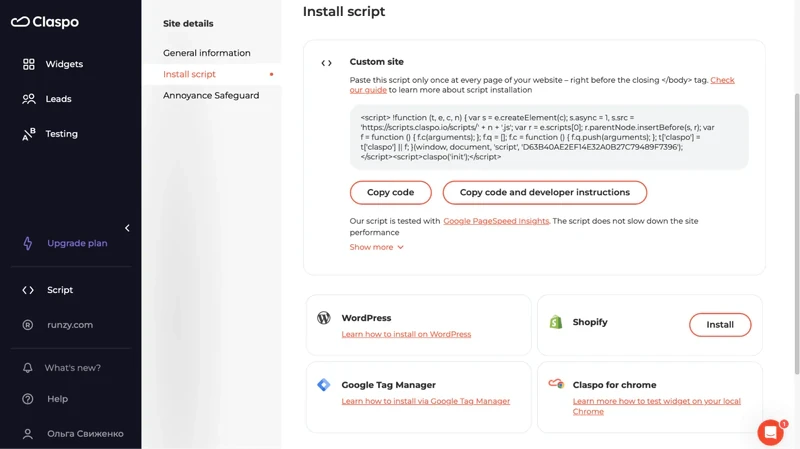Click the runzy.com registered icon
Viewport: 800px width, 449px height.
(x=28, y=325)
